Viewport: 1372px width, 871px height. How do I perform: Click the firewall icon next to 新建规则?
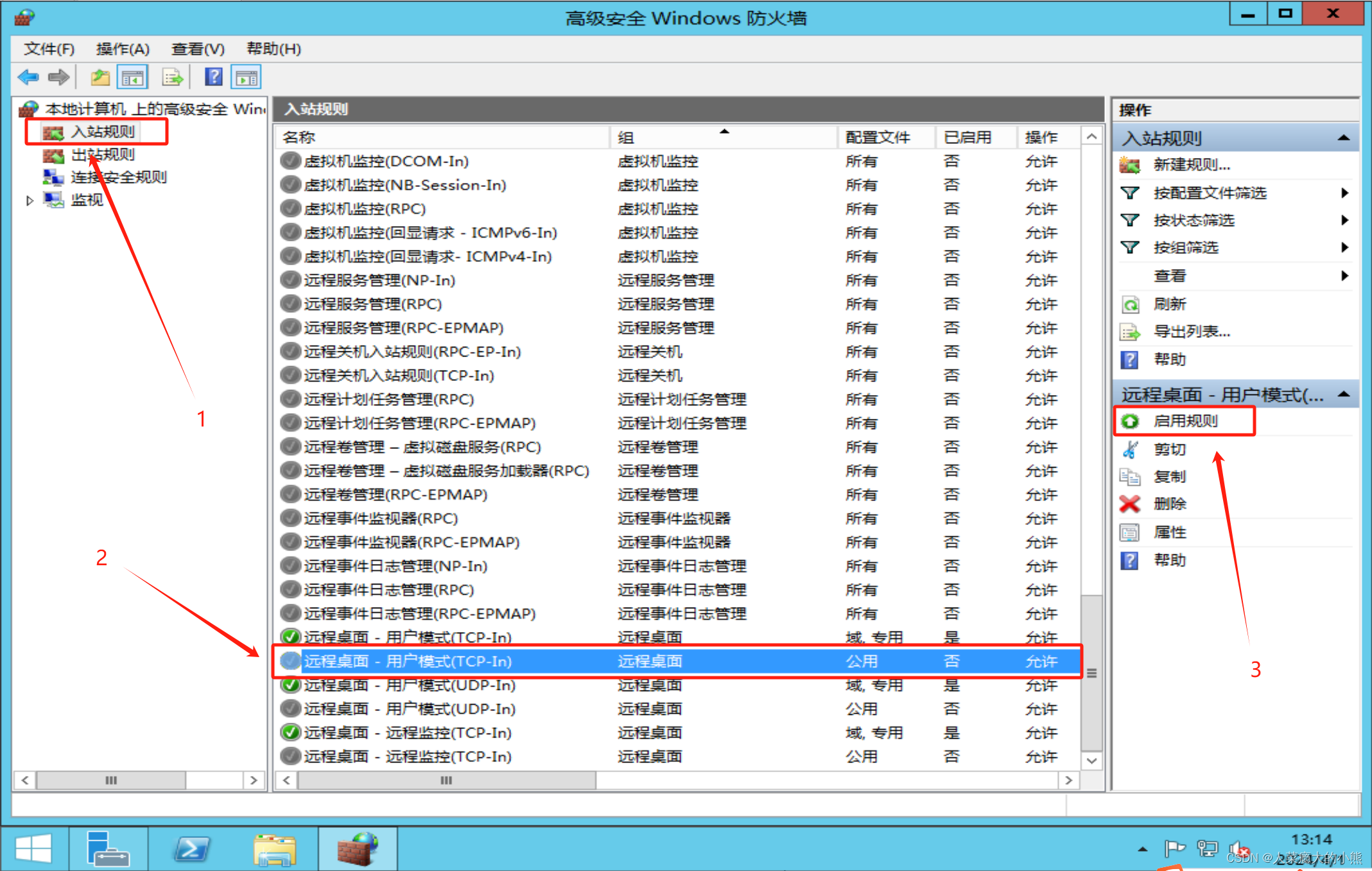click(x=1130, y=165)
